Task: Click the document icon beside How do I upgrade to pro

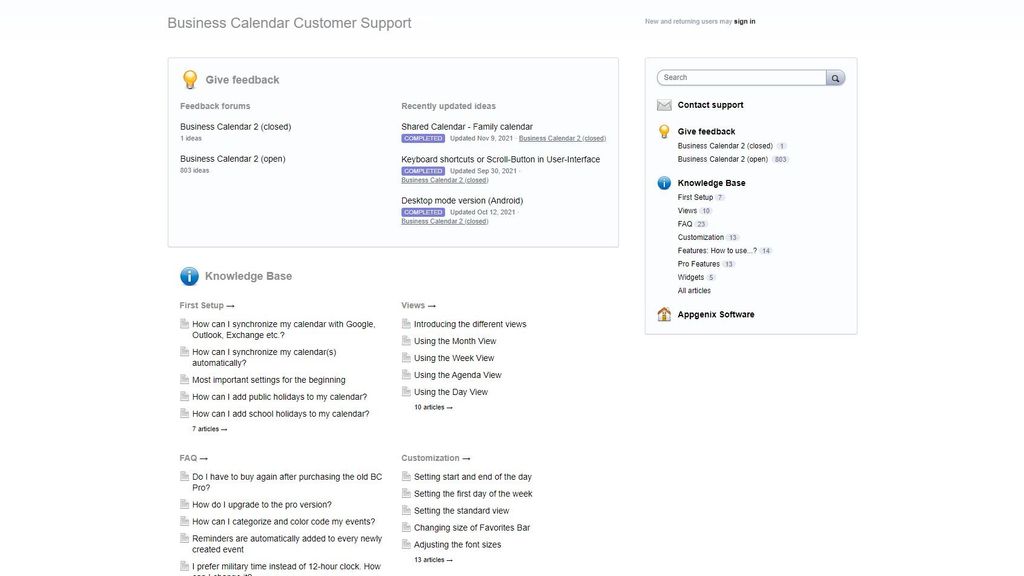Action: [185, 504]
